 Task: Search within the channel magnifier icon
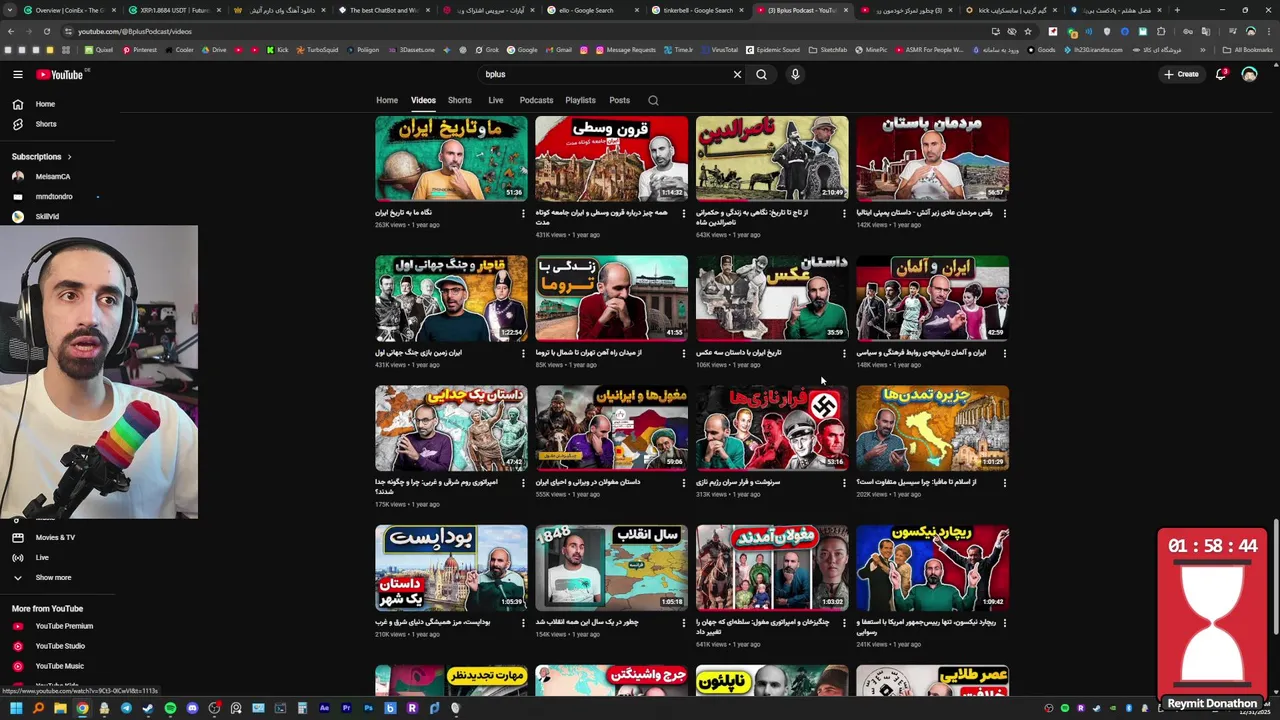[x=653, y=100]
